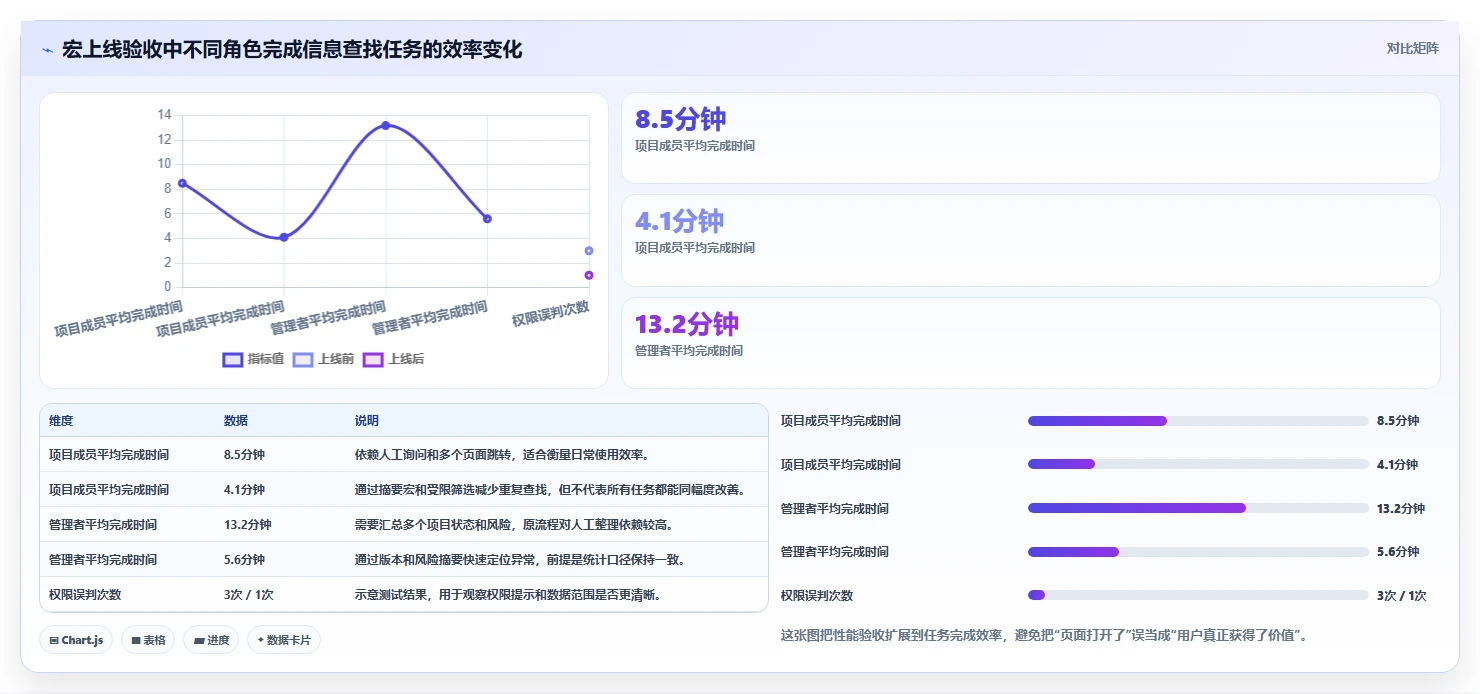
Task: Click description starting 需要汇总多个项目状态
Action: point(515,525)
